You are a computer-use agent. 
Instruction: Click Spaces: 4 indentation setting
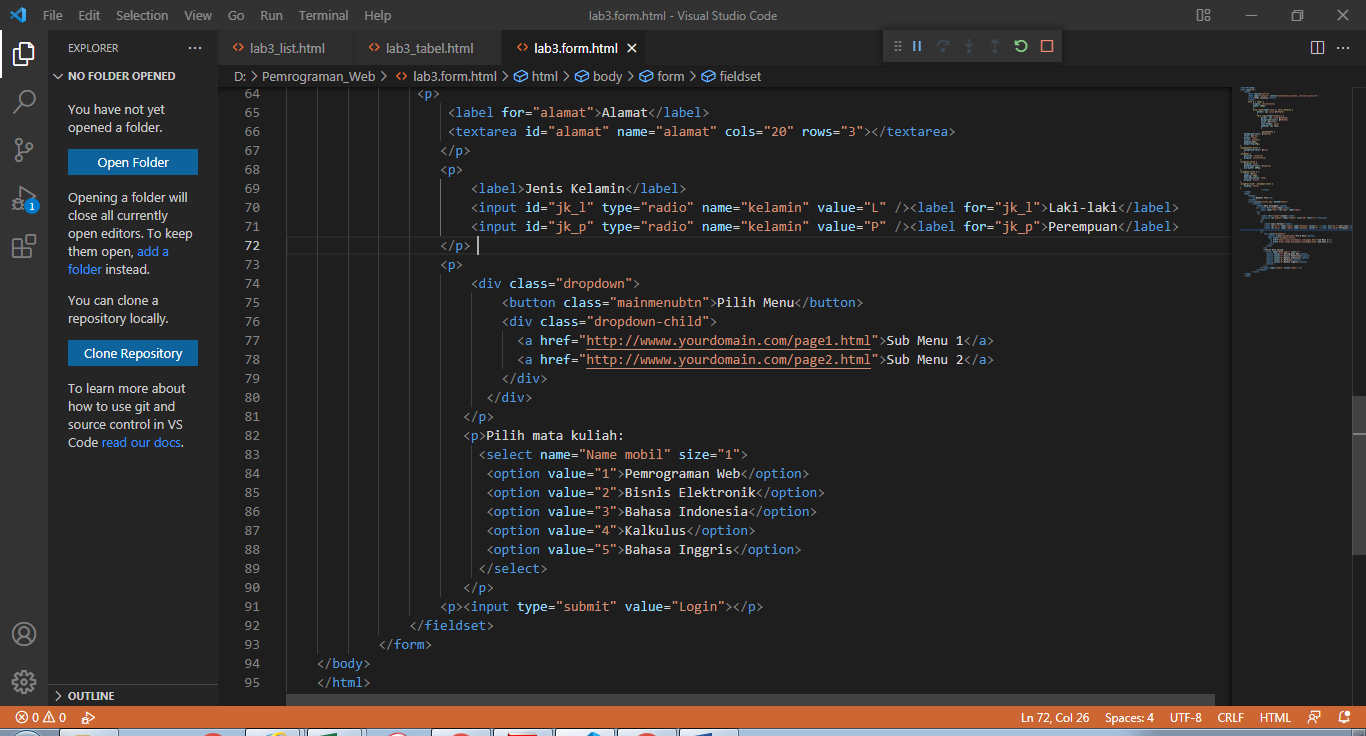(1129, 717)
